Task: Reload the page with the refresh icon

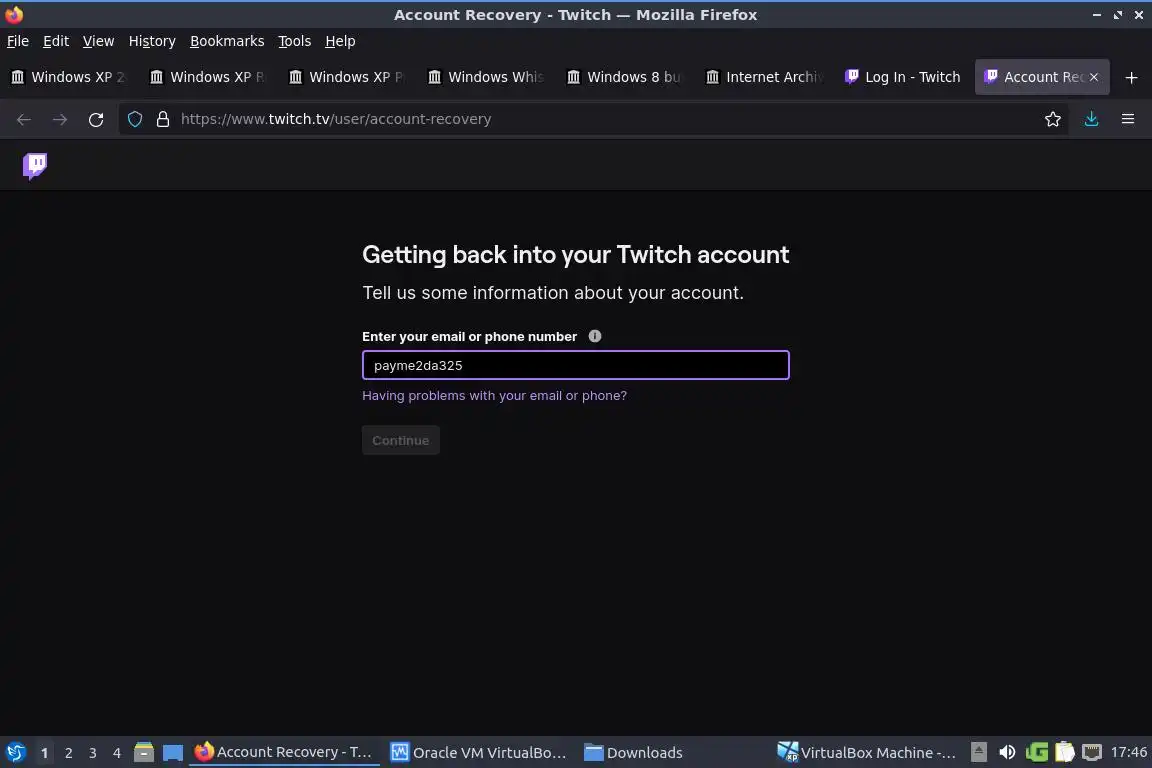Action: point(96,119)
